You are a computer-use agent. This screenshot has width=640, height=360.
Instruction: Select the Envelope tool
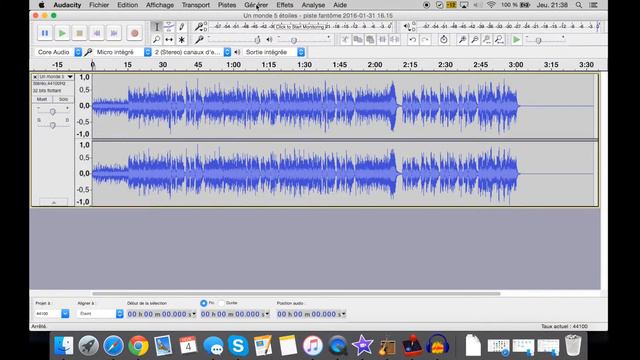pos(169,27)
